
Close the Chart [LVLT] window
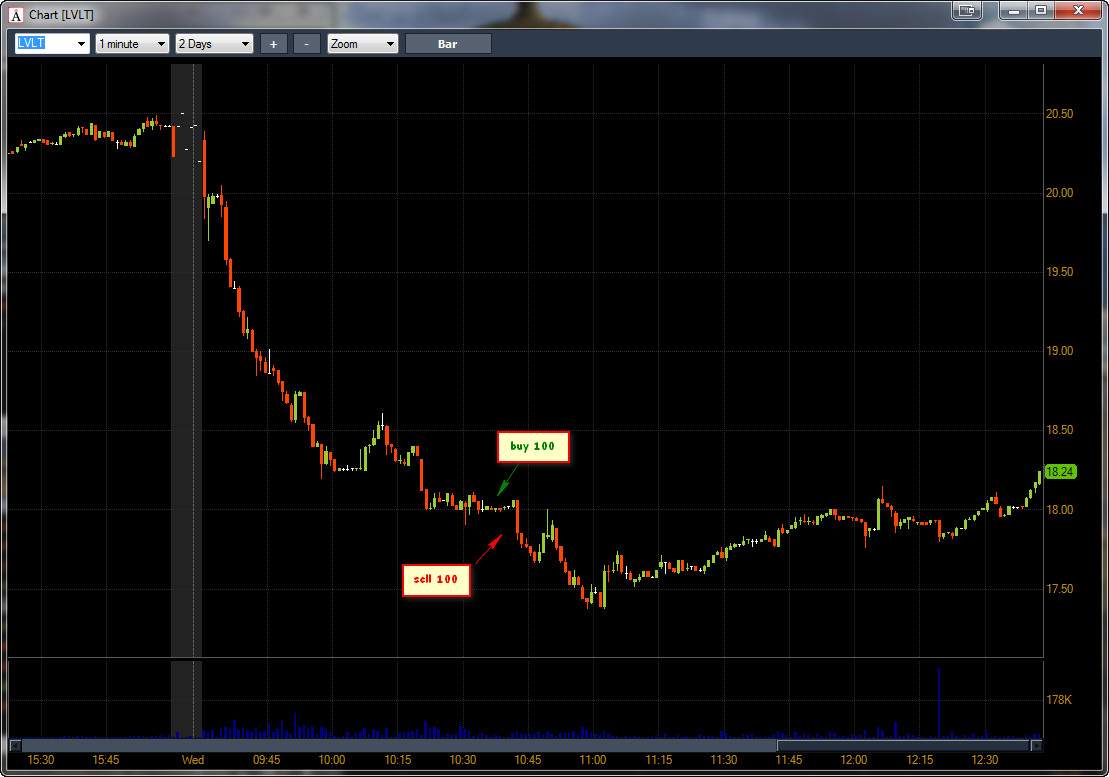(1079, 11)
